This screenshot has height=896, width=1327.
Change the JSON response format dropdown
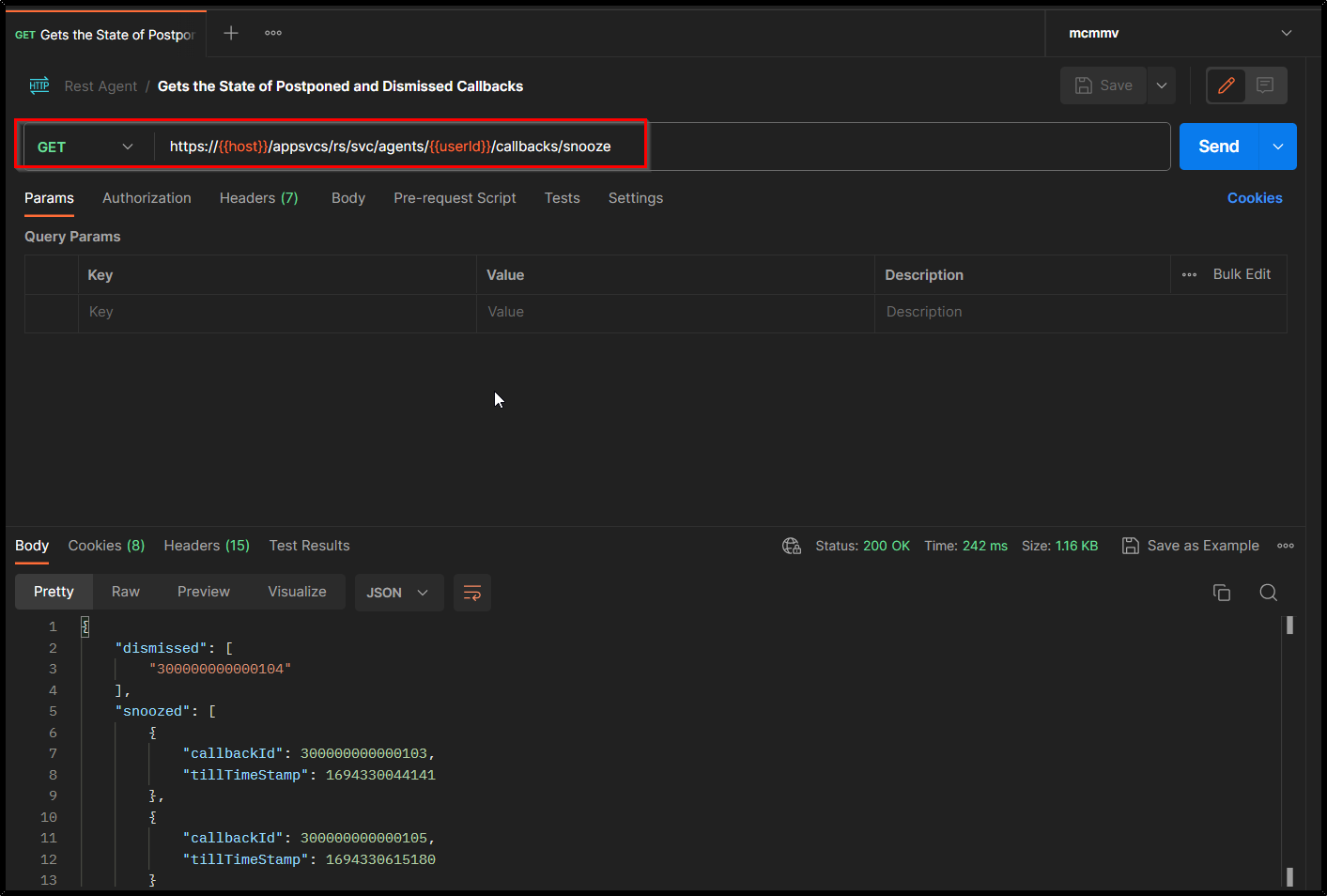(399, 593)
